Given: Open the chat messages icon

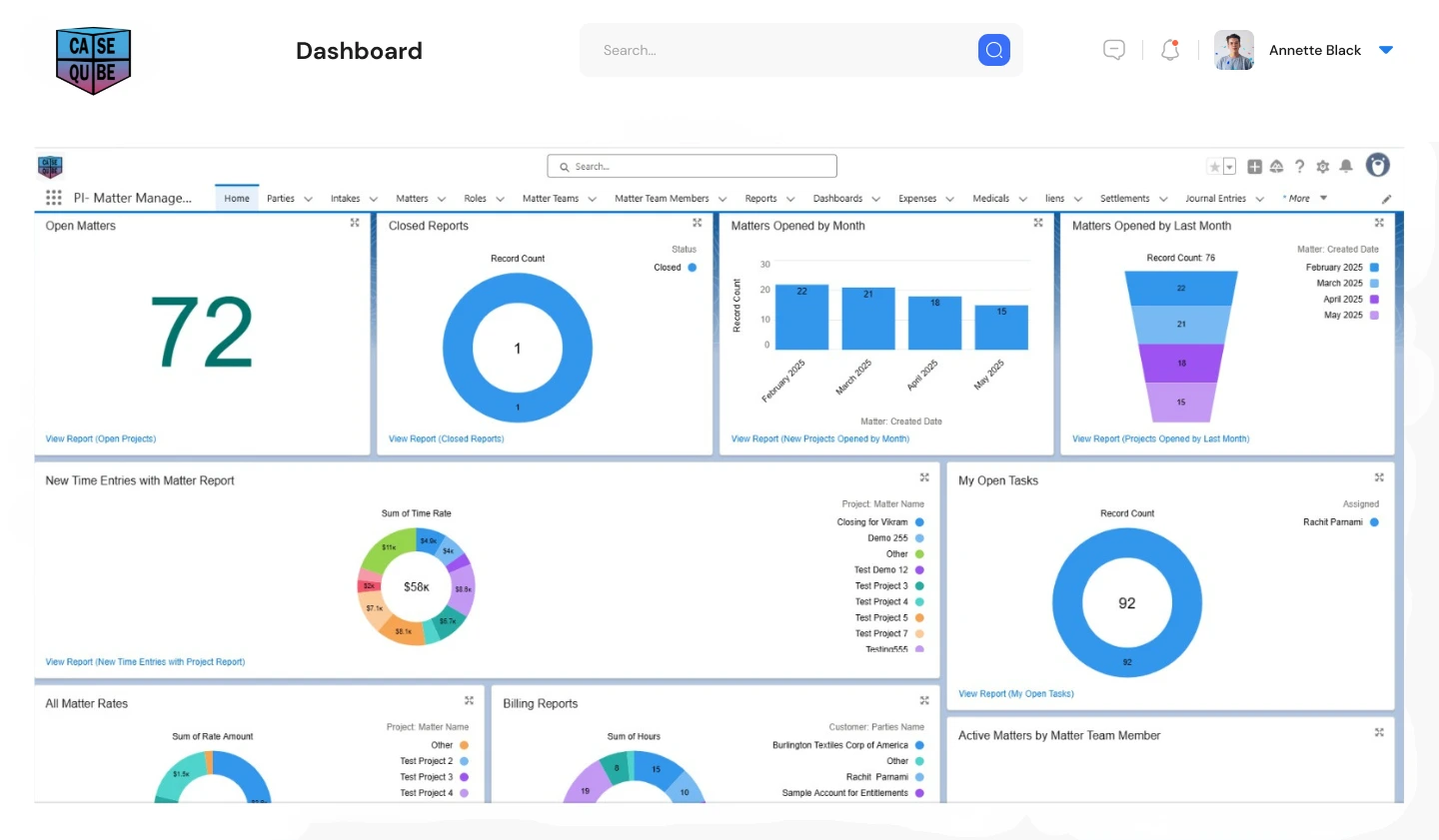Looking at the screenshot, I should click(x=1114, y=50).
